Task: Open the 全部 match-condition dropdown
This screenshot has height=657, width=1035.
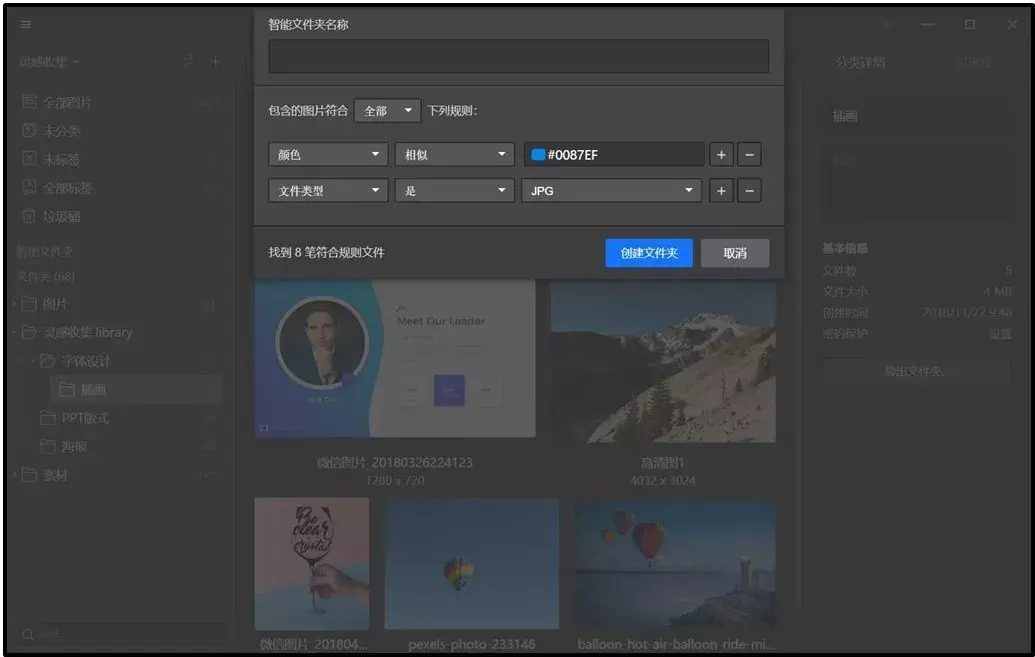Action: pos(387,110)
